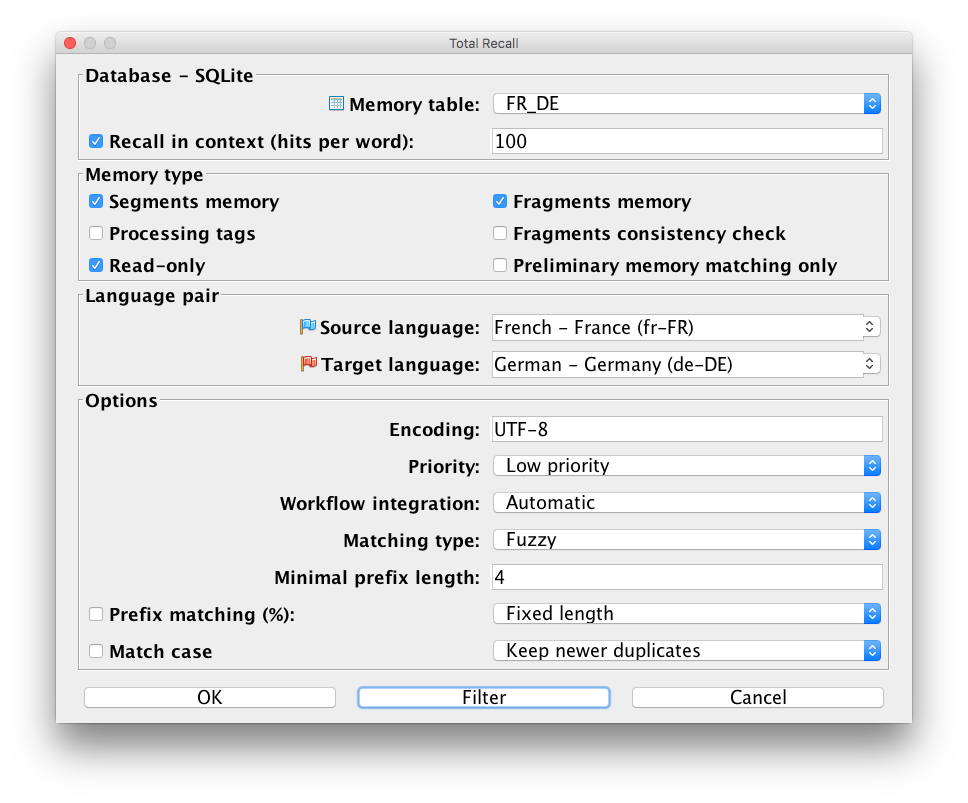This screenshot has width=968, height=803.
Task: Click the memory table grid icon
Action: [x=336, y=103]
